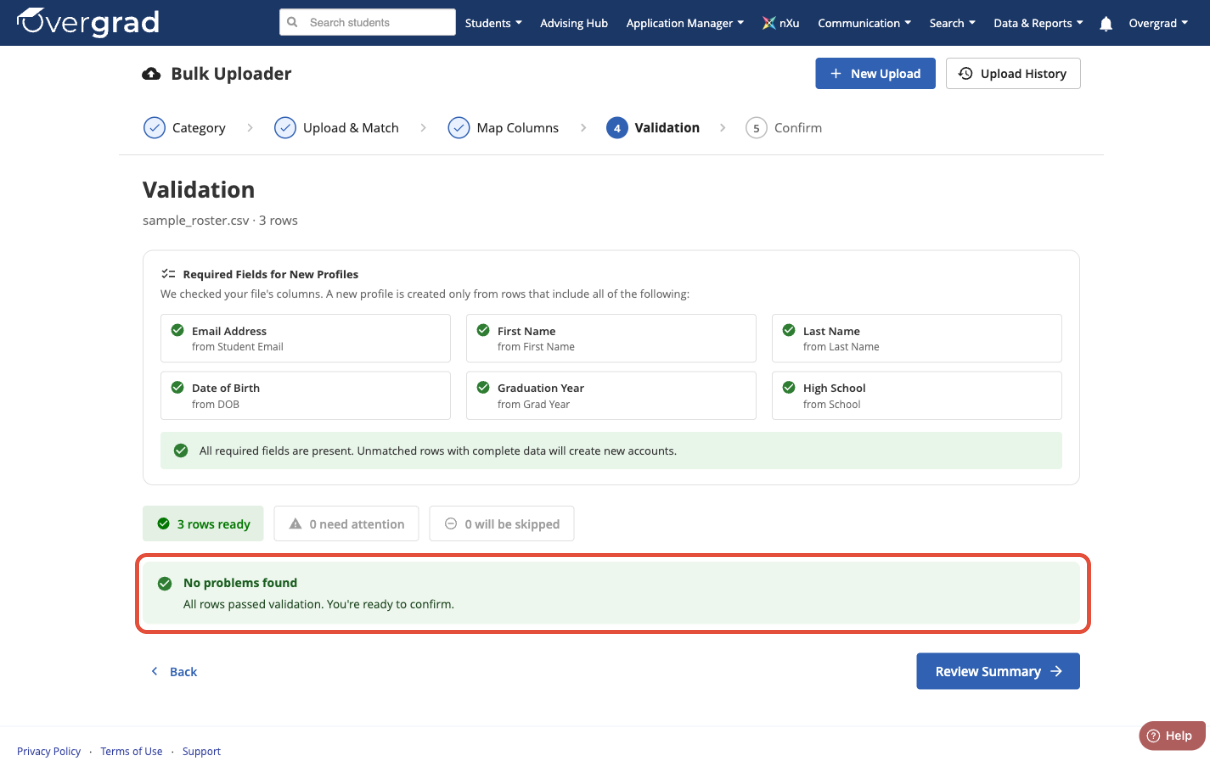Click the minus circle in will be skipped
1210x778 pixels.
(x=451, y=524)
